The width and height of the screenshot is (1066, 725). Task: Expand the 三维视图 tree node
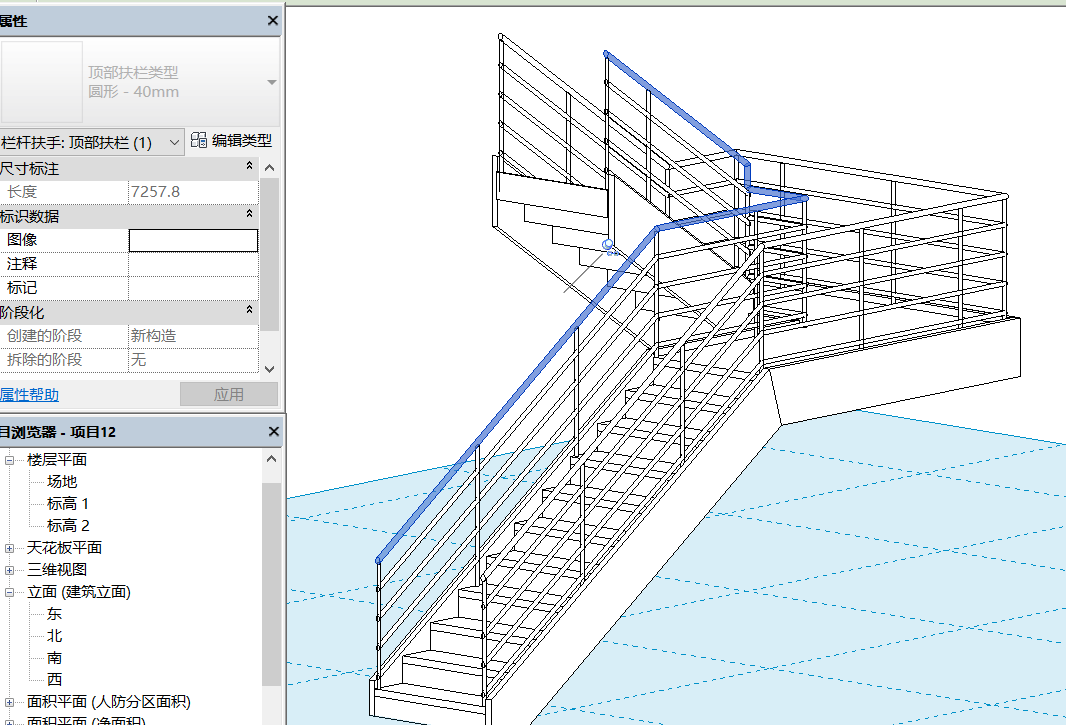[10, 569]
